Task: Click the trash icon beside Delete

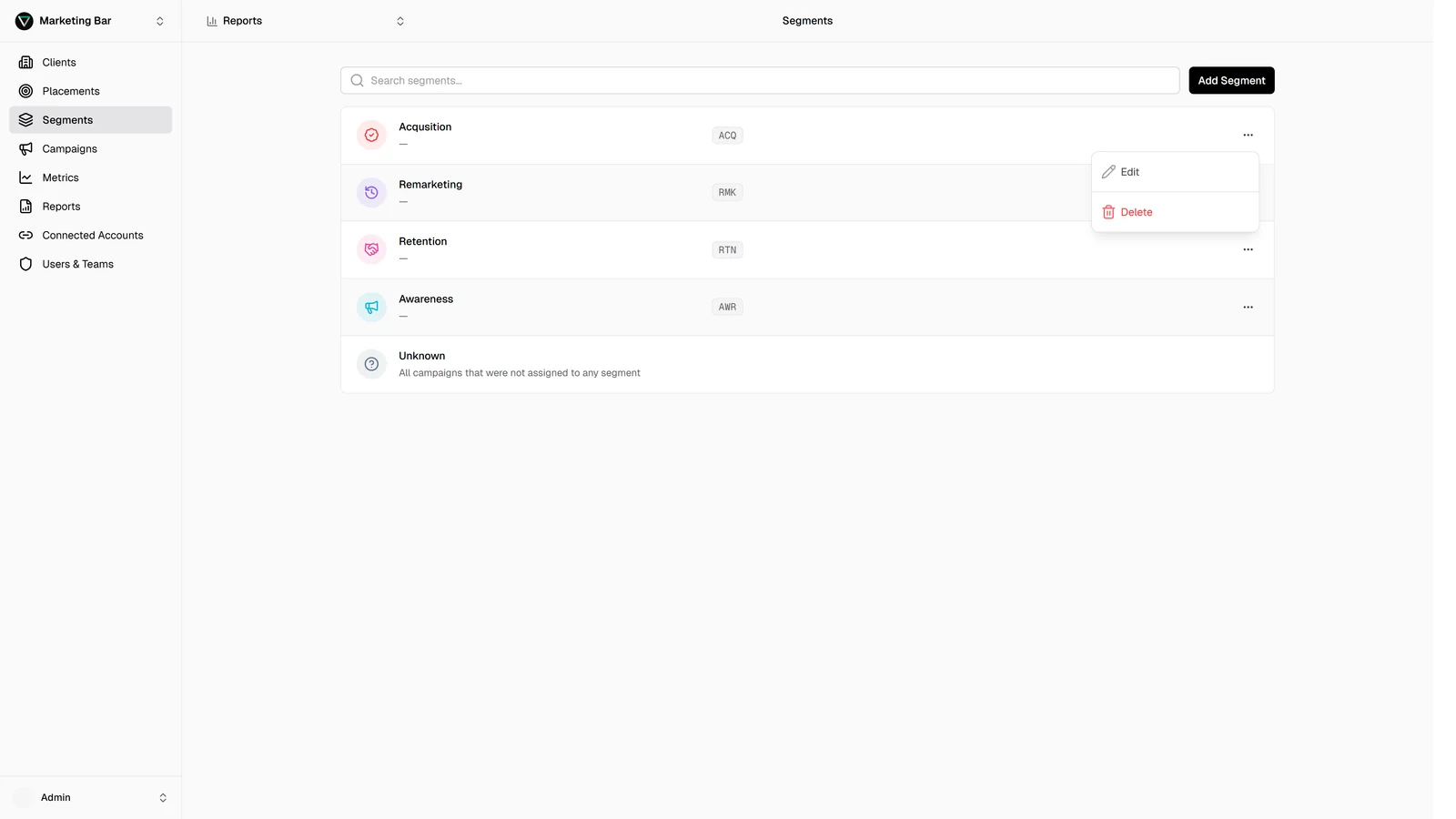Action: (1108, 212)
